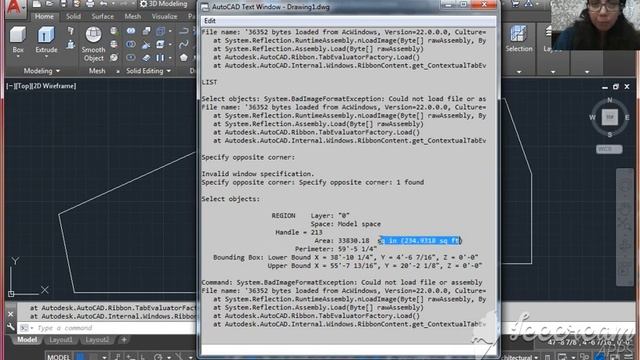
Task: Open the Edit menu in Text Window
Action: coord(210,21)
